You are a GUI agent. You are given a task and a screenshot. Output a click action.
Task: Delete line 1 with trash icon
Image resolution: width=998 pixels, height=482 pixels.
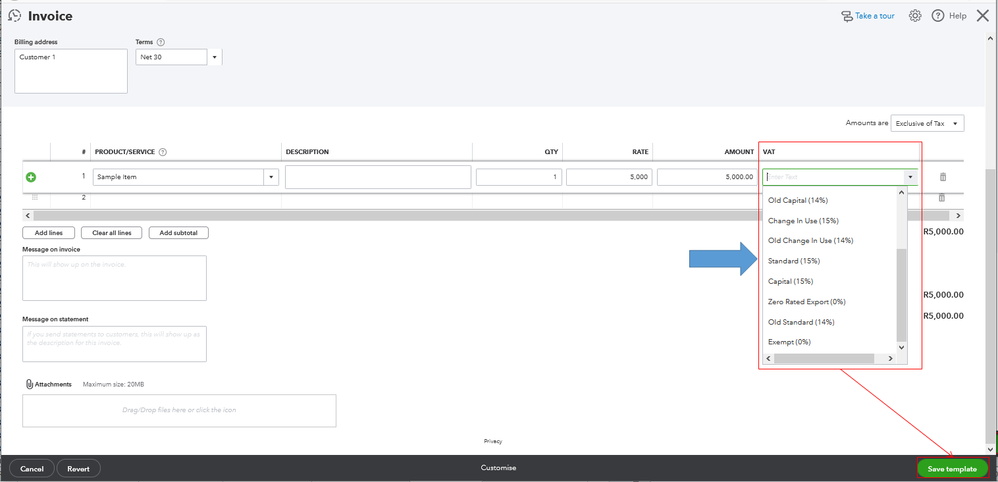943,177
